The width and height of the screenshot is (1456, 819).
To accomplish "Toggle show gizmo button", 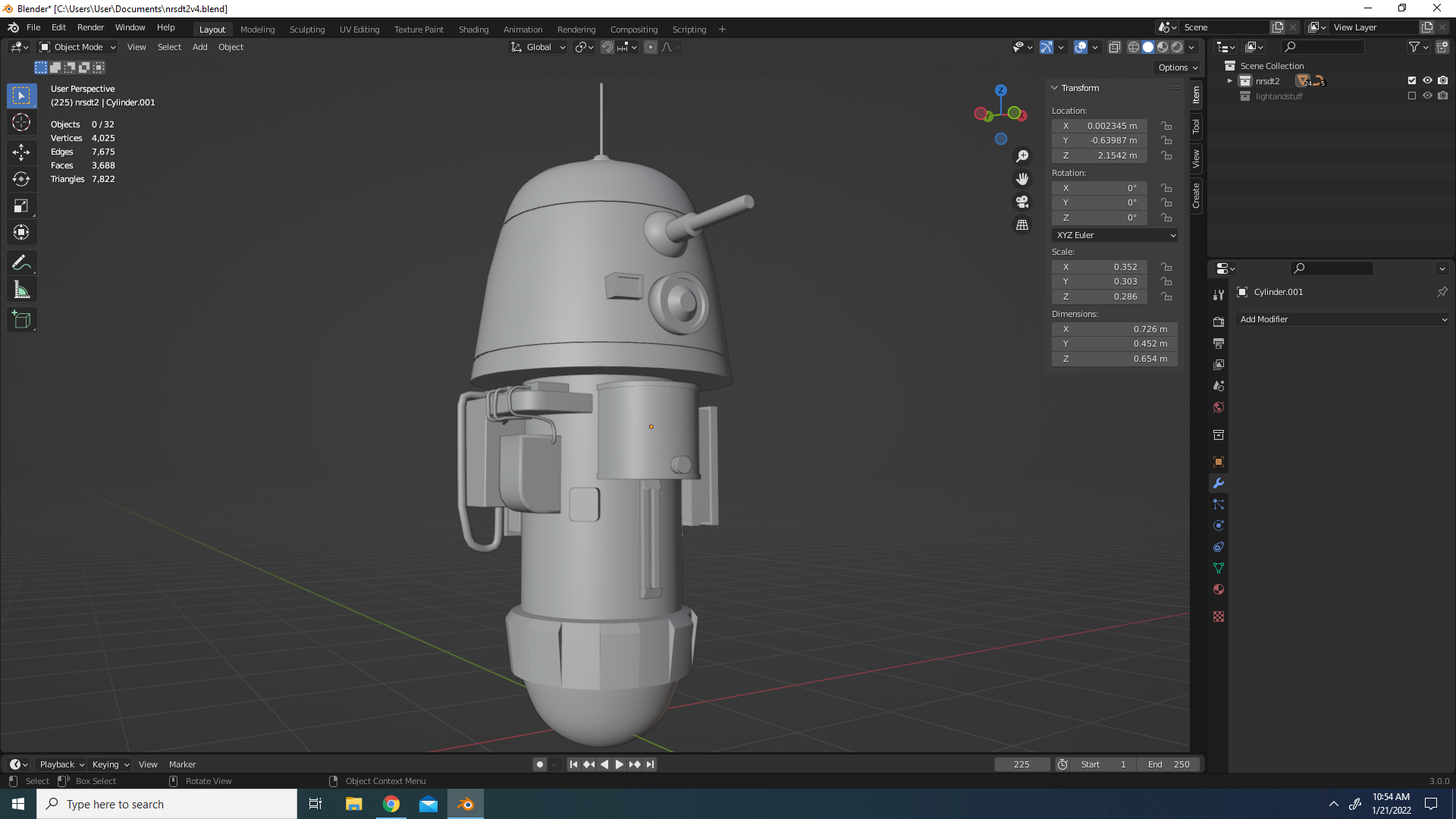I will 1046,47.
